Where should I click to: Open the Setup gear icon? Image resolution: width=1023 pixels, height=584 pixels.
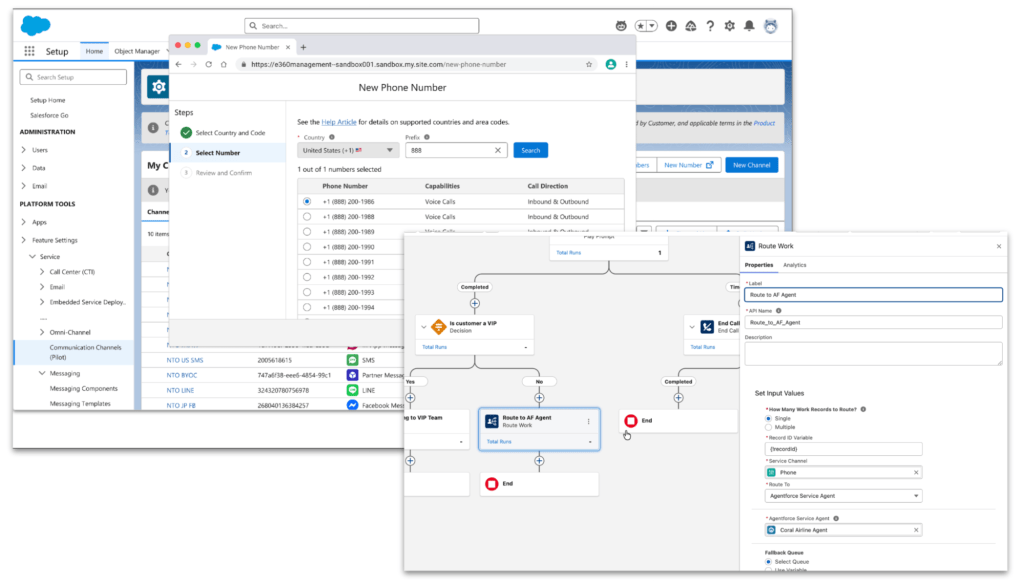pyautogui.click(x=729, y=27)
